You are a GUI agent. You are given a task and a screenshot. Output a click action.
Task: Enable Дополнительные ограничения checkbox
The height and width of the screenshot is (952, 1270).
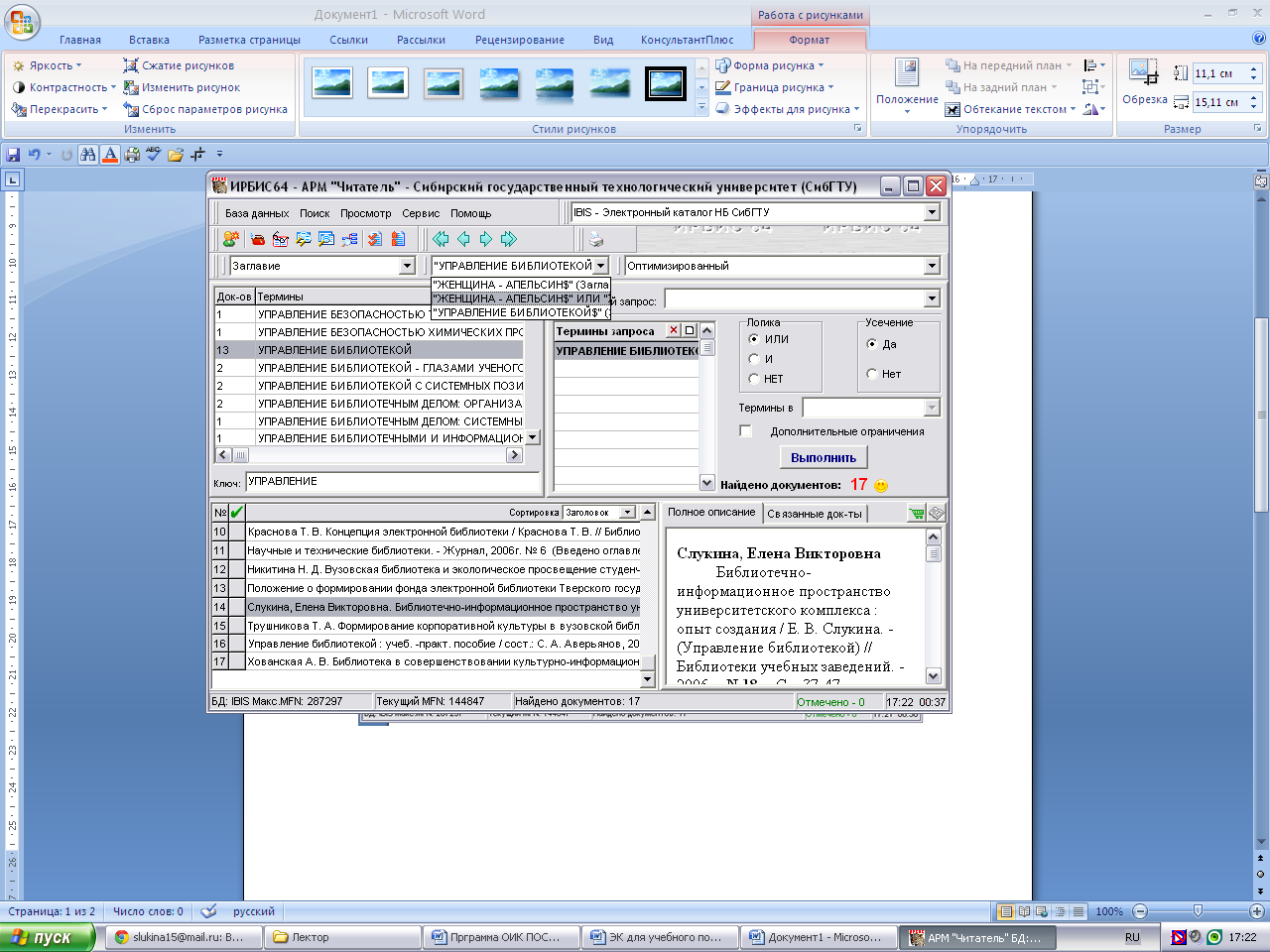coord(746,431)
